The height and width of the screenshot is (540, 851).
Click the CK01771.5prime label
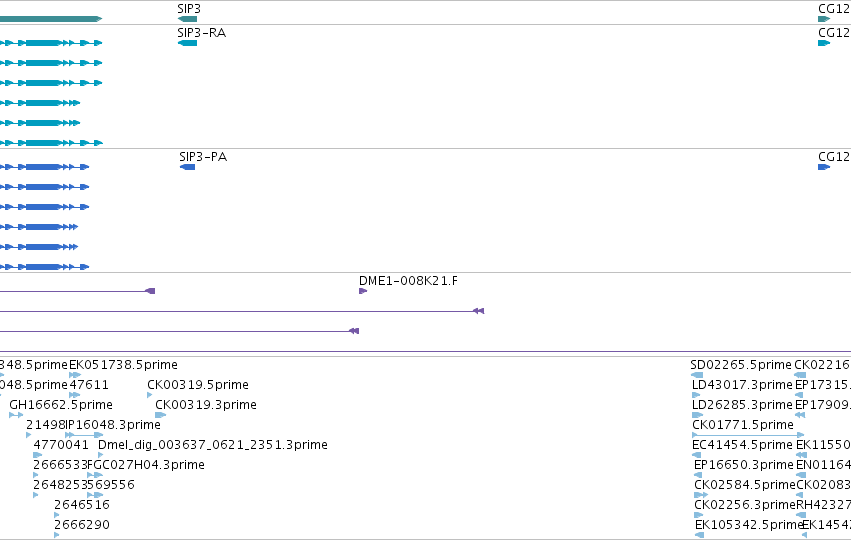pyautogui.click(x=743, y=424)
